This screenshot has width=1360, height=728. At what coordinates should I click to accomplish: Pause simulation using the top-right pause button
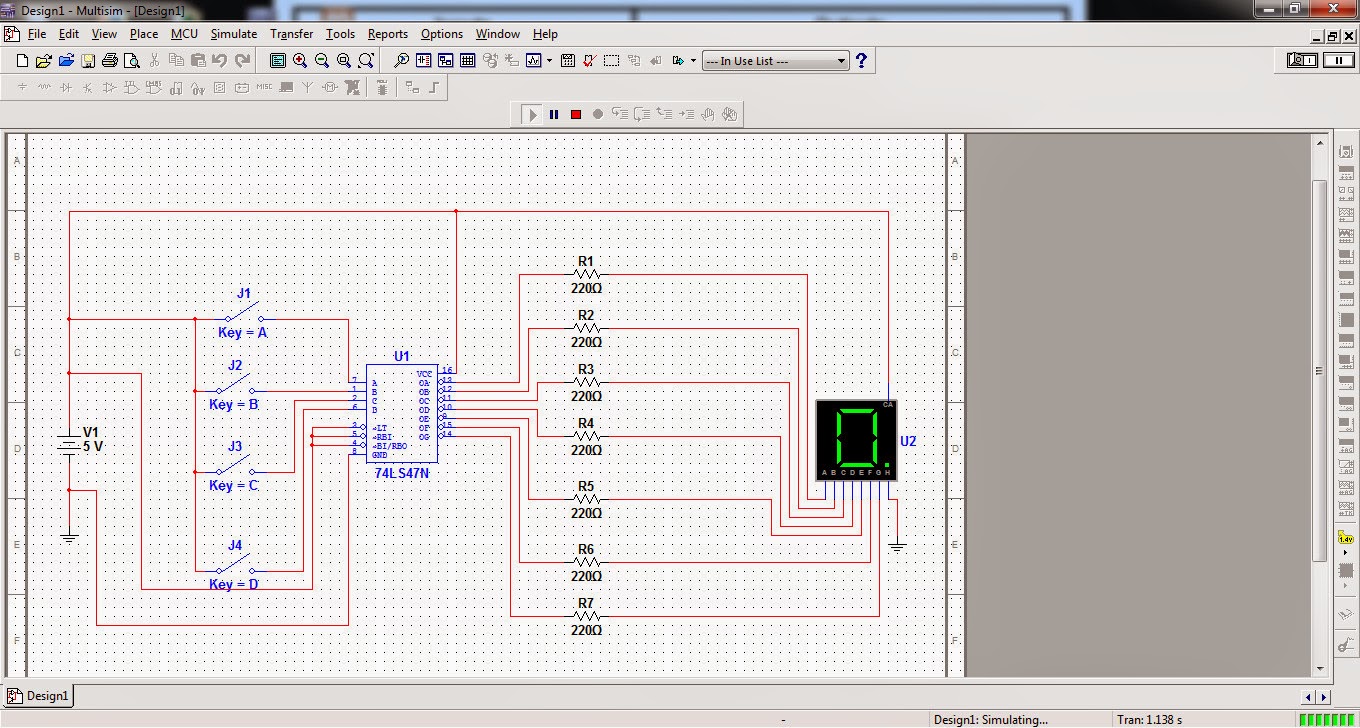point(1338,61)
